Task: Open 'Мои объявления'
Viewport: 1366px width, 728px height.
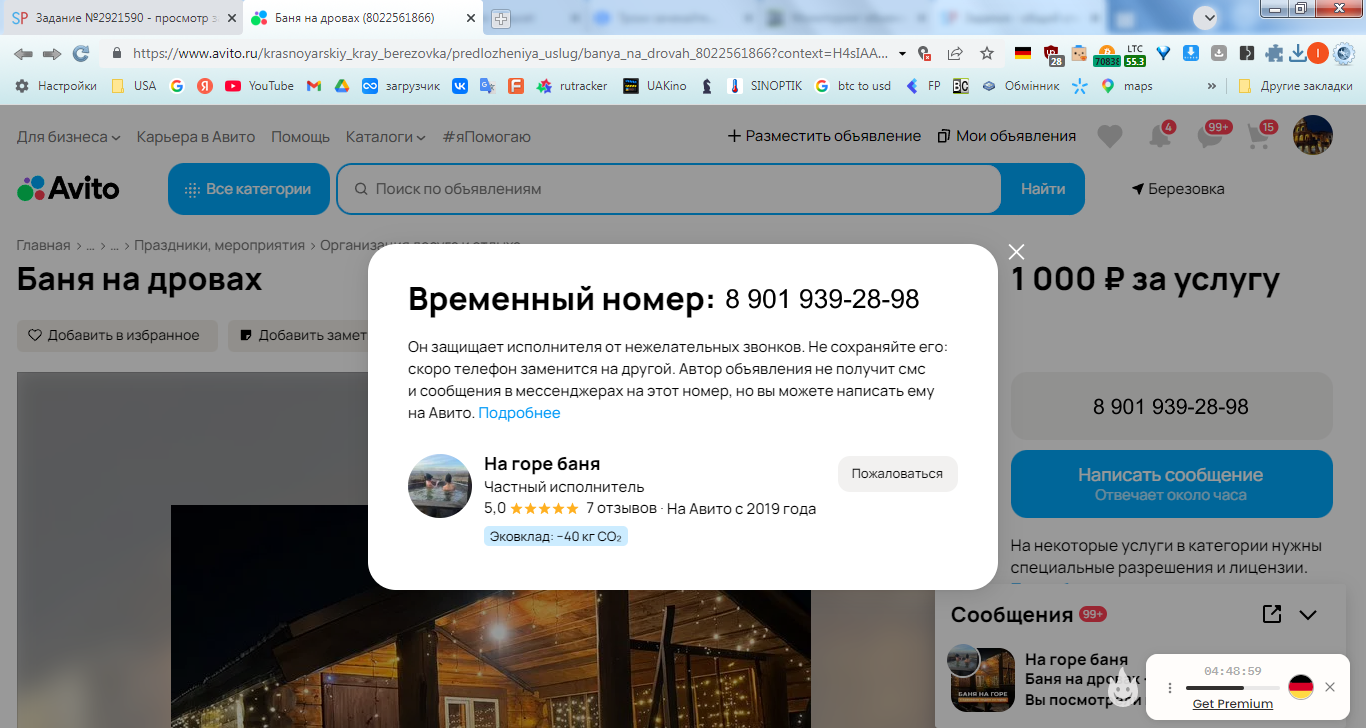Action: pyautogui.click(x=1007, y=136)
